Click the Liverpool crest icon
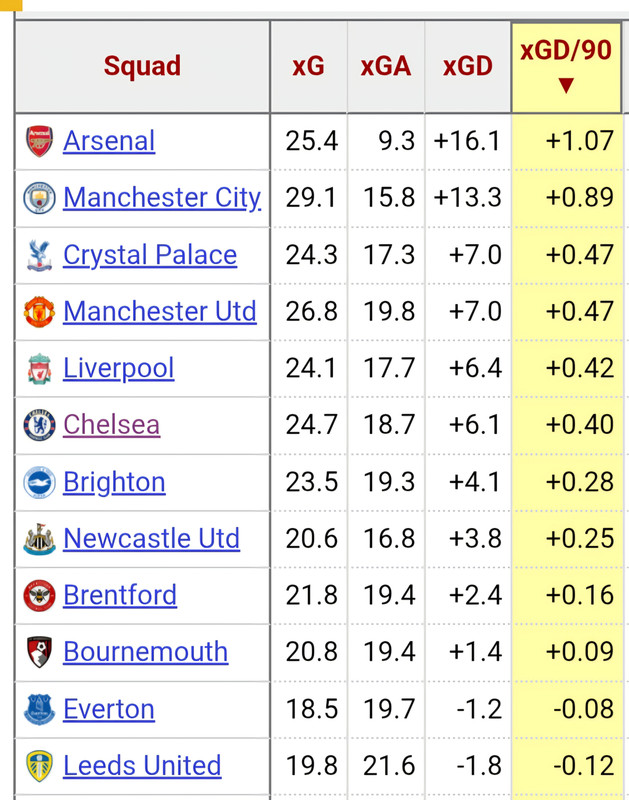 pyautogui.click(x=39, y=369)
